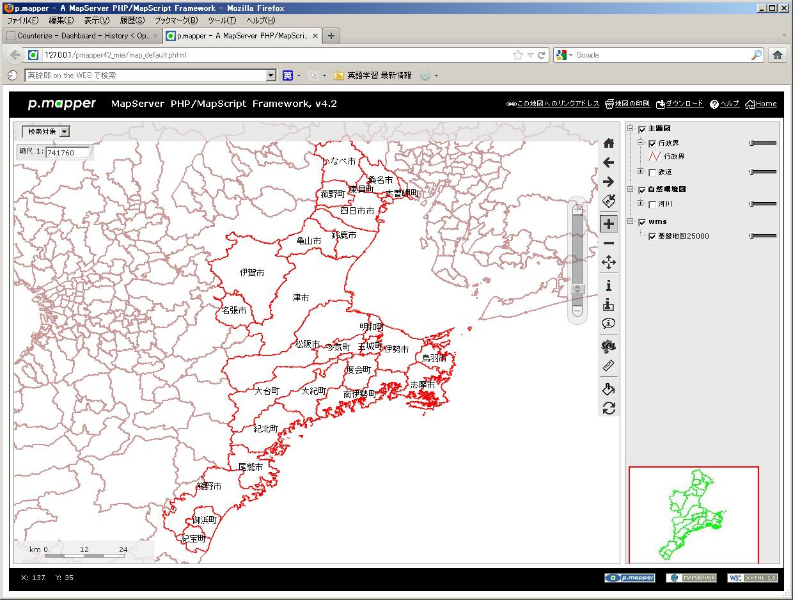Select the zoom in plus tool
Viewport: 793px width, 600px height.
pos(608,224)
